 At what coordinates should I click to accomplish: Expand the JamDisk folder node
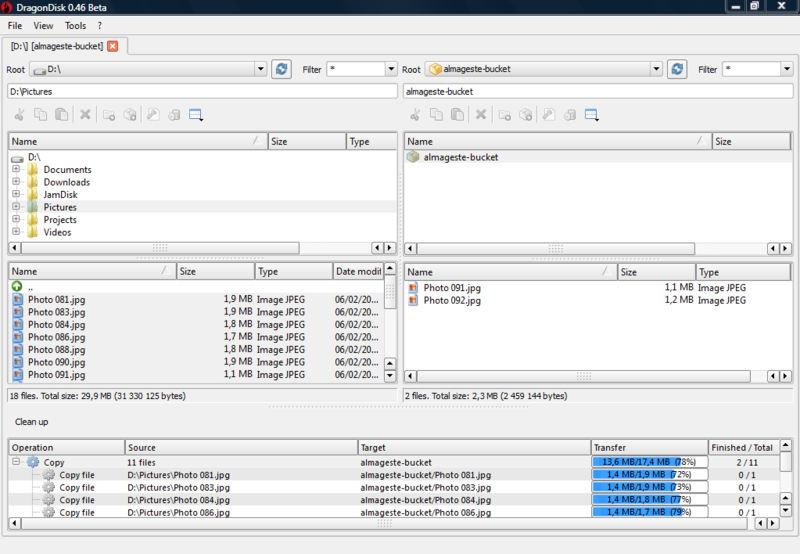pyautogui.click(x=16, y=194)
